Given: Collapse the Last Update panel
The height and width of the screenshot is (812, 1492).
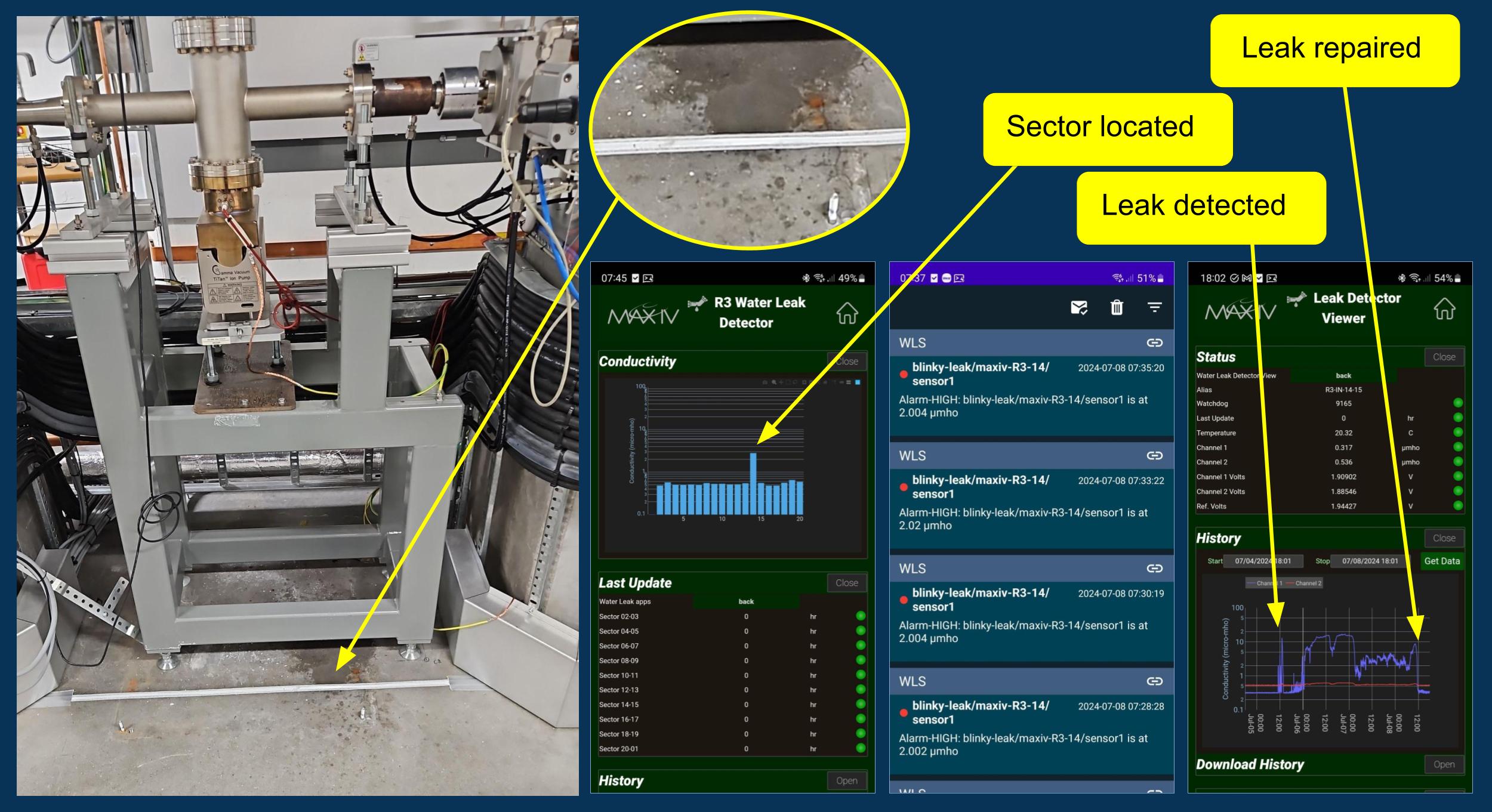Looking at the screenshot, I should (x=846, y=583).
